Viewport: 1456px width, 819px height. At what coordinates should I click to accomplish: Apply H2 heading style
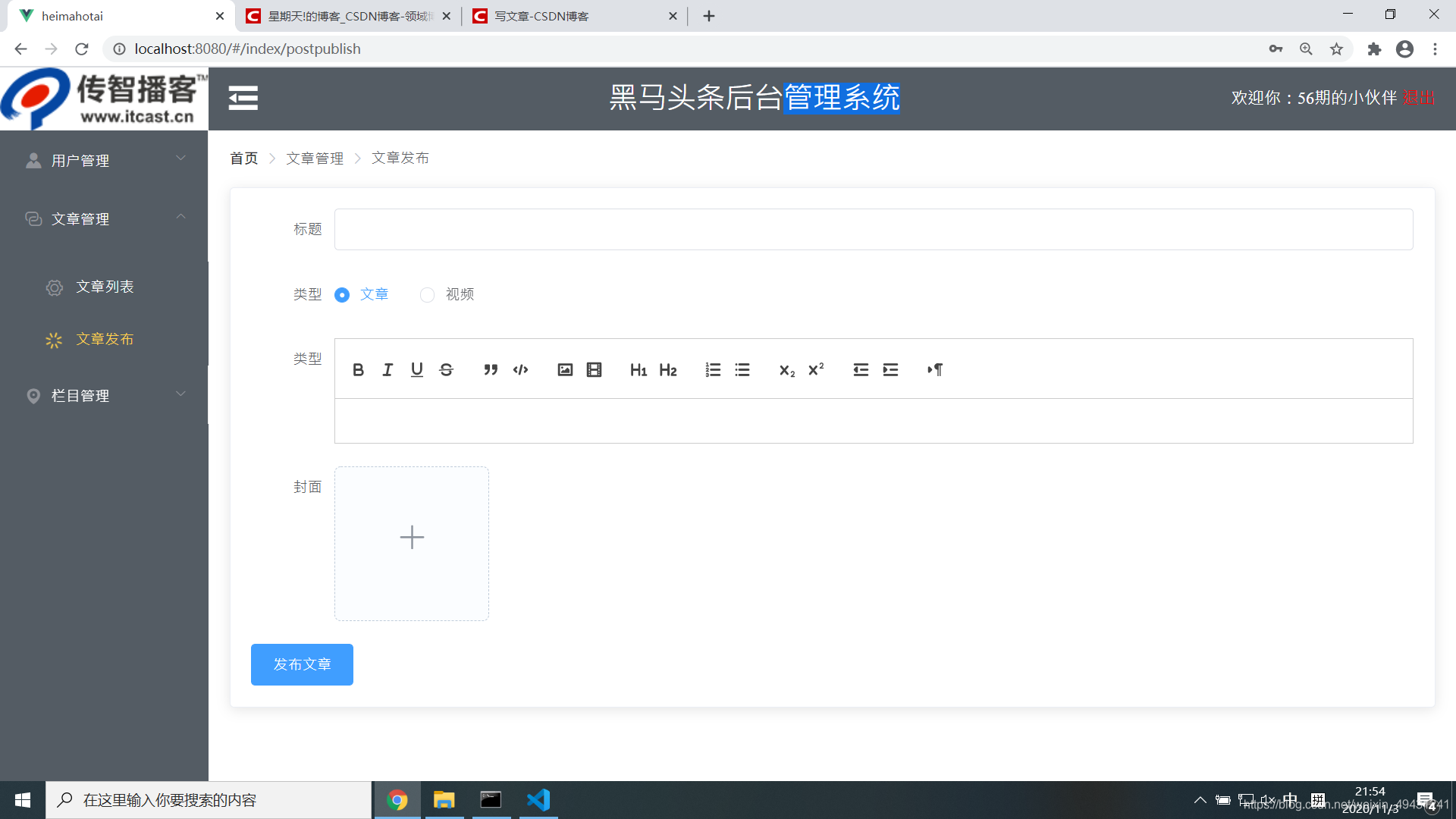tap(668, 369)
